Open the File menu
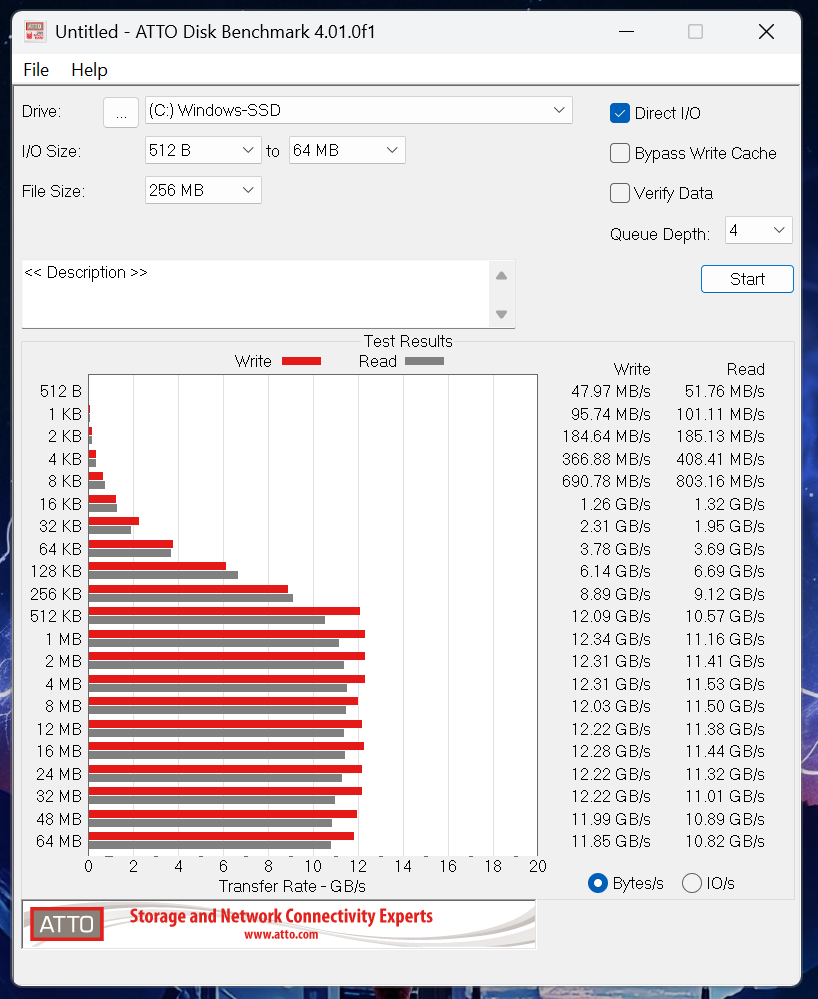This screenshot has height=999, width=818. [x=36, y=70]
